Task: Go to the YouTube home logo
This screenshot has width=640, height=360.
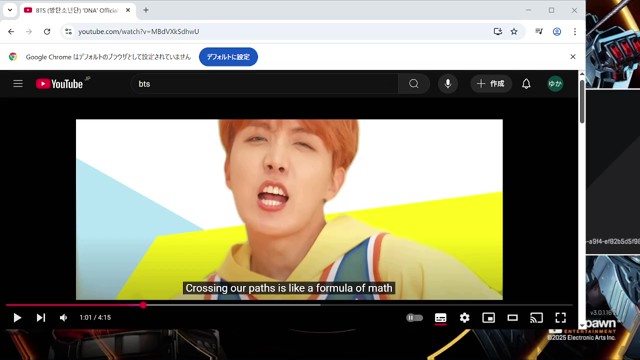Action: 60,84
